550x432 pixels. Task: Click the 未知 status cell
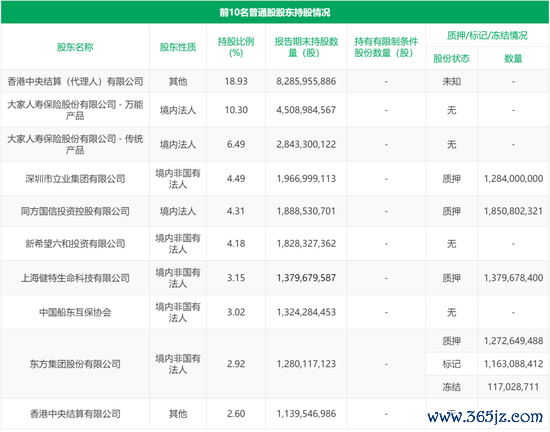pos(451,81)
